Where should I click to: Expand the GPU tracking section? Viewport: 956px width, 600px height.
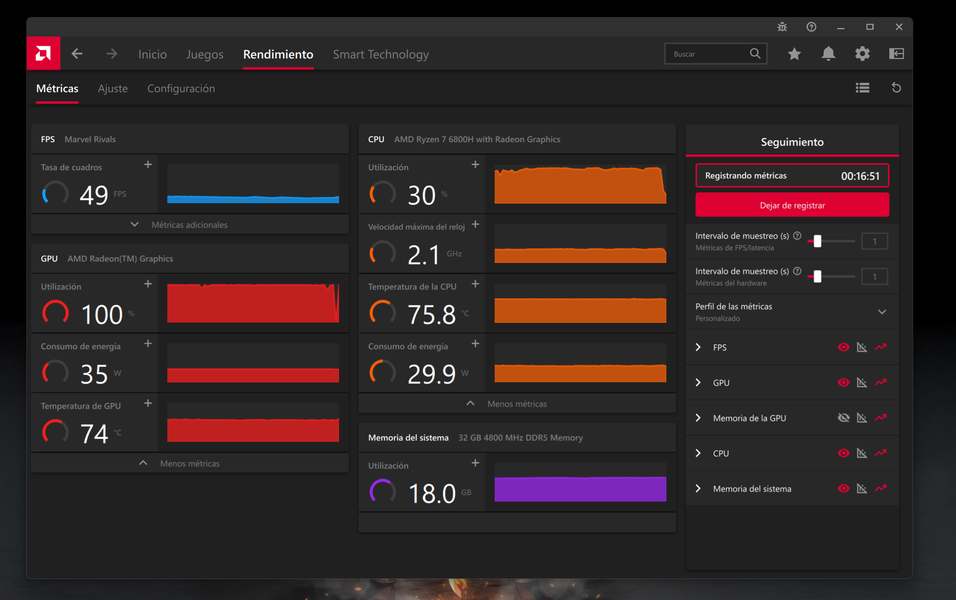click(698, 383)
